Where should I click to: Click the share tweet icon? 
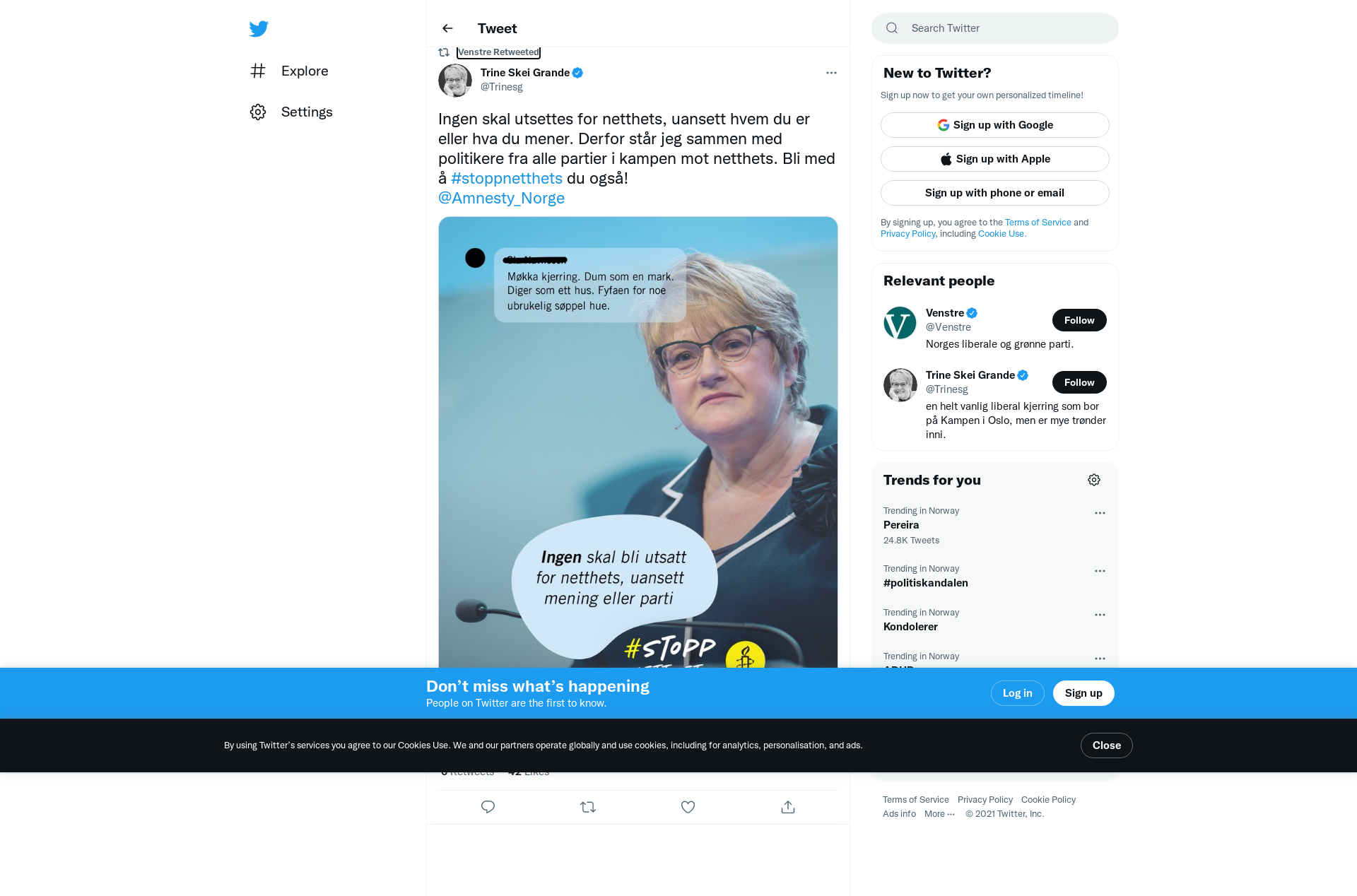(788, 807)
